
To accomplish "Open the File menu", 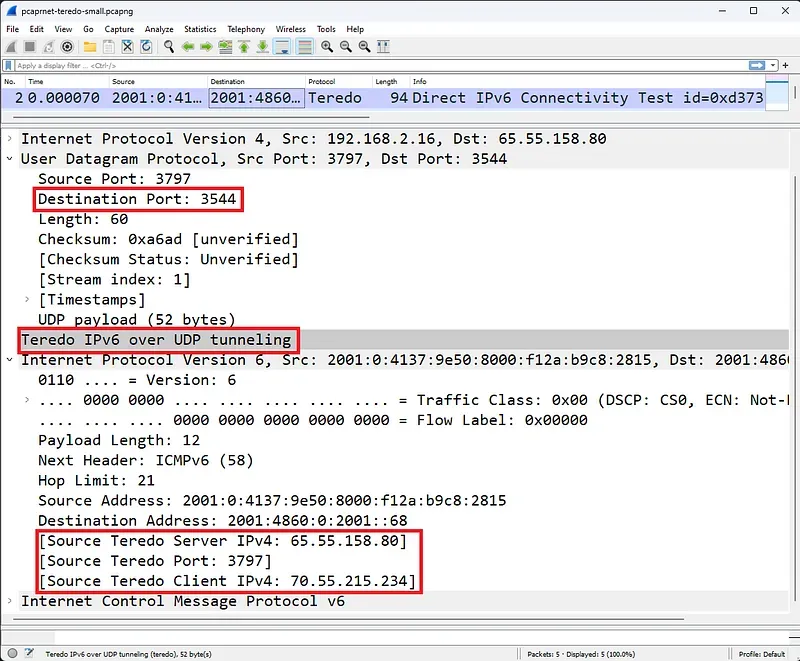I will pos(12,29).
